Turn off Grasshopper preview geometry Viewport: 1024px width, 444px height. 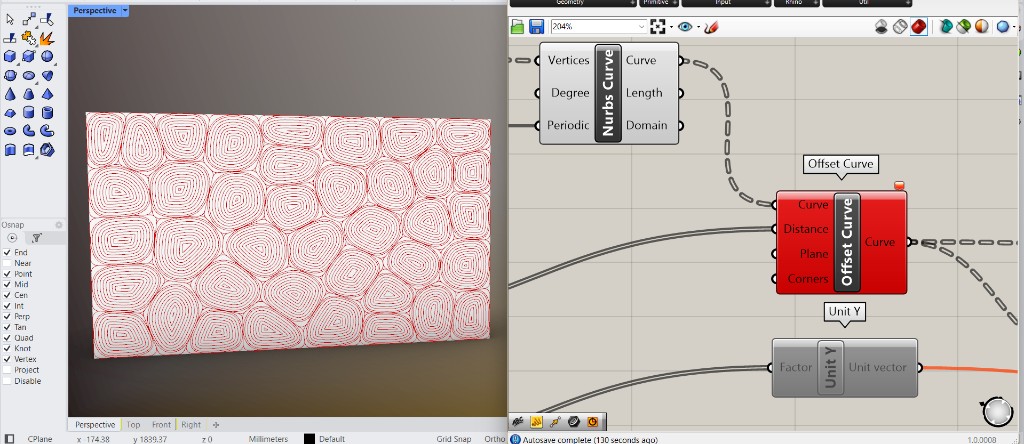point(881,27)
